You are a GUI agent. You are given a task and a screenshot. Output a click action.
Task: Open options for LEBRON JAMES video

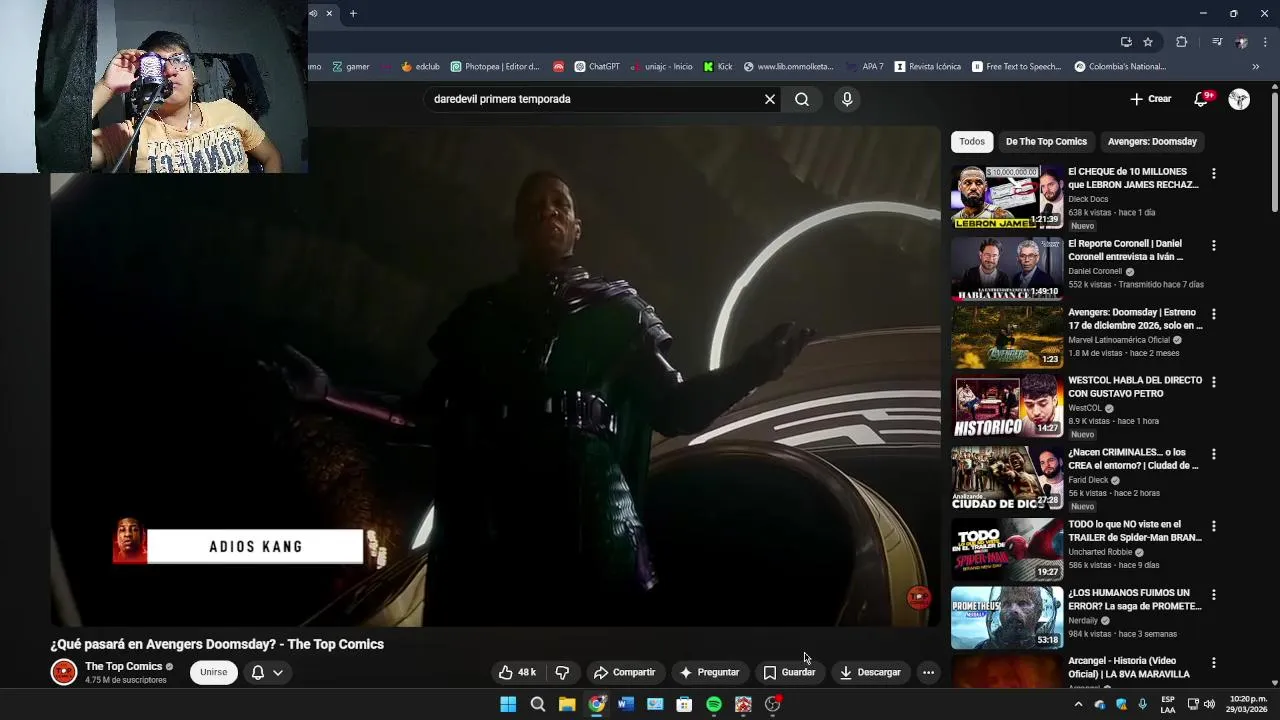pos(1213,173)
